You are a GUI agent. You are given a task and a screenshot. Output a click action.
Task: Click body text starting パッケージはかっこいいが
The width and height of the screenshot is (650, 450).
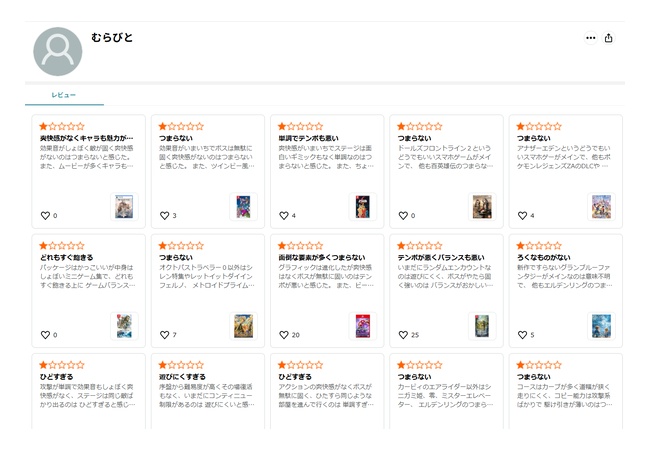[x=87, y=276]
